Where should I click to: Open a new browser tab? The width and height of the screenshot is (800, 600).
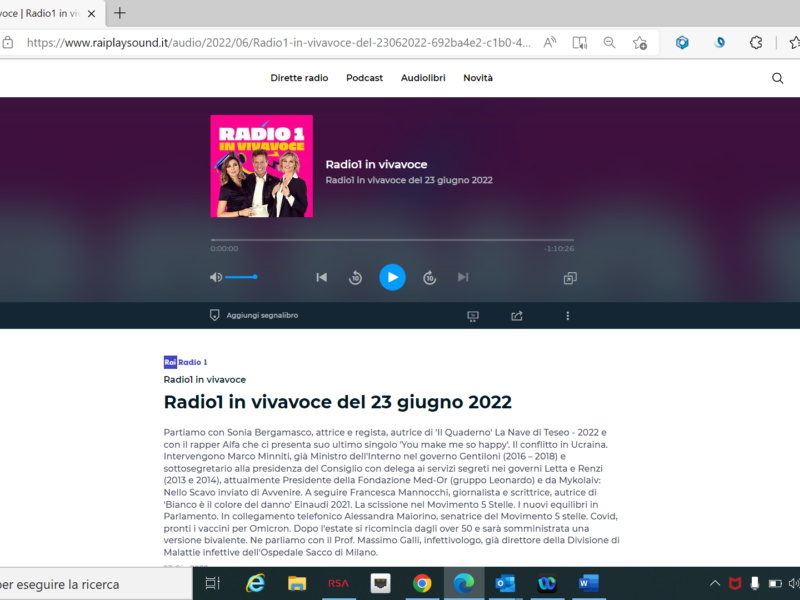coord(119,13)
